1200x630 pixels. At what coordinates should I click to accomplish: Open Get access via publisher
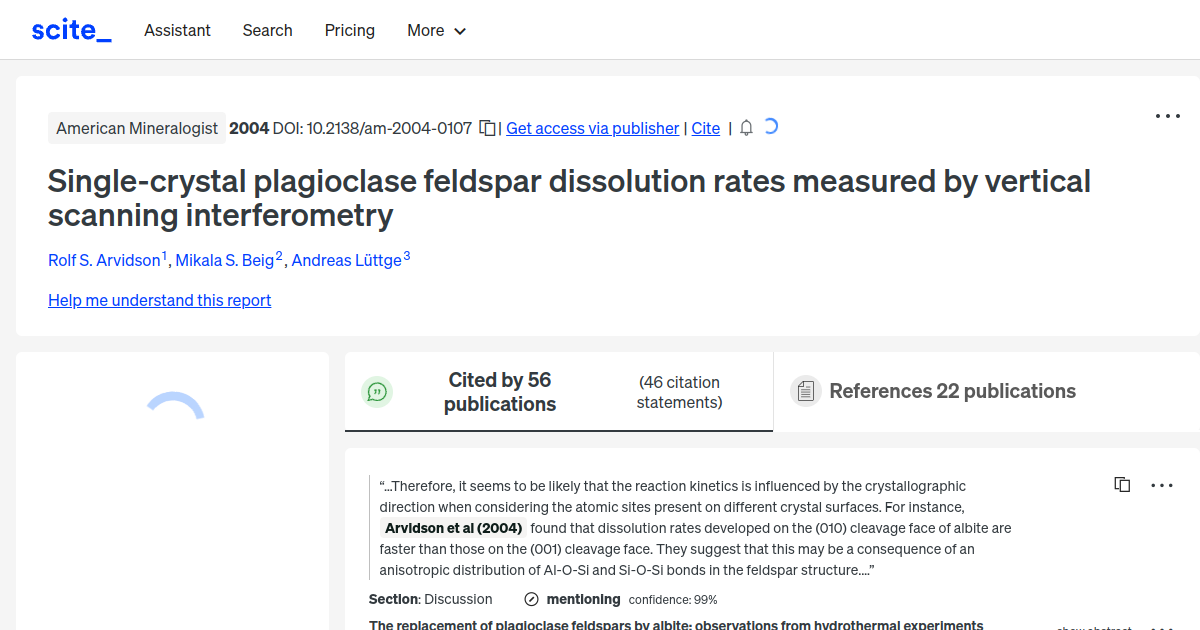(592, 128)
